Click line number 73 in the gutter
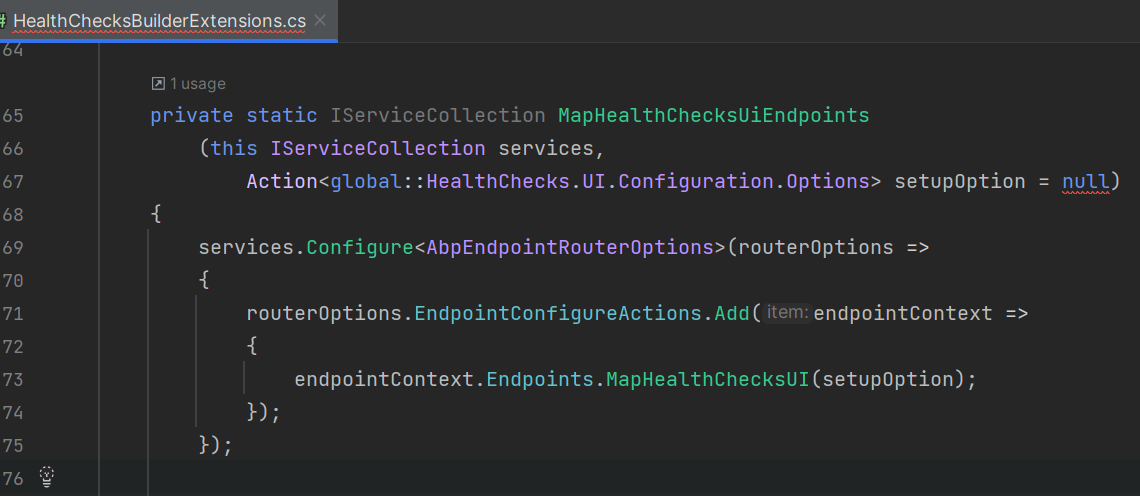Viewport: 1140px width, 496px height. pyautogui.click(x=14, y=379)
